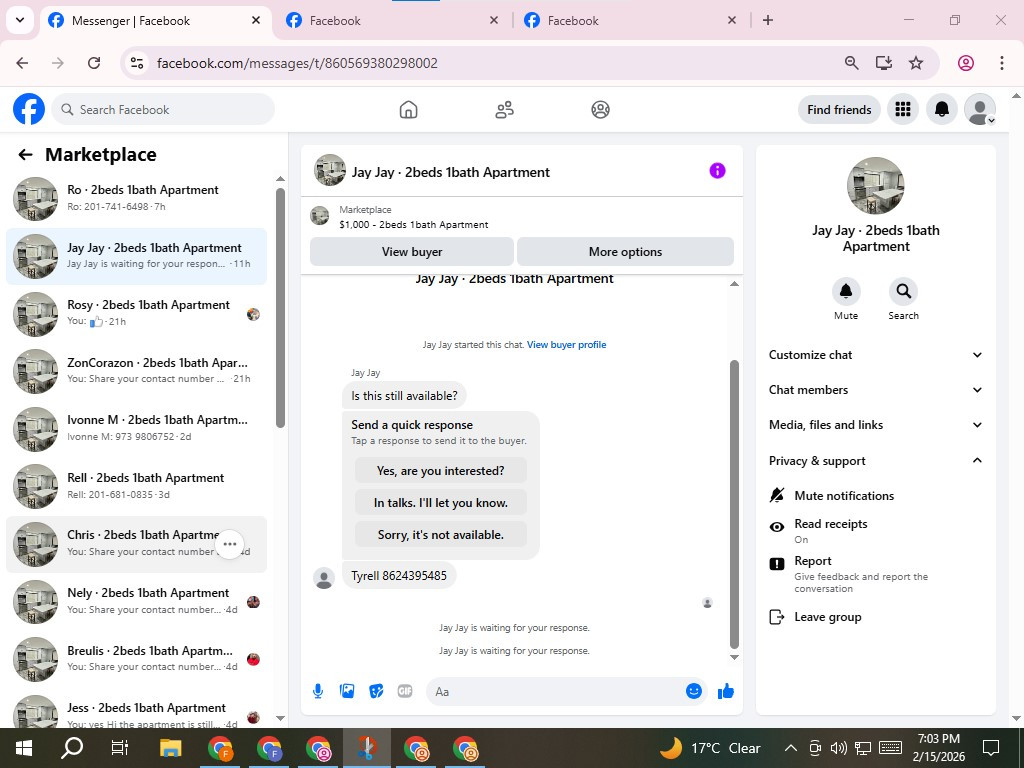Focus the Search Facebook field
This screenshot has width=1024, height=768.
[x=163, y=109]
